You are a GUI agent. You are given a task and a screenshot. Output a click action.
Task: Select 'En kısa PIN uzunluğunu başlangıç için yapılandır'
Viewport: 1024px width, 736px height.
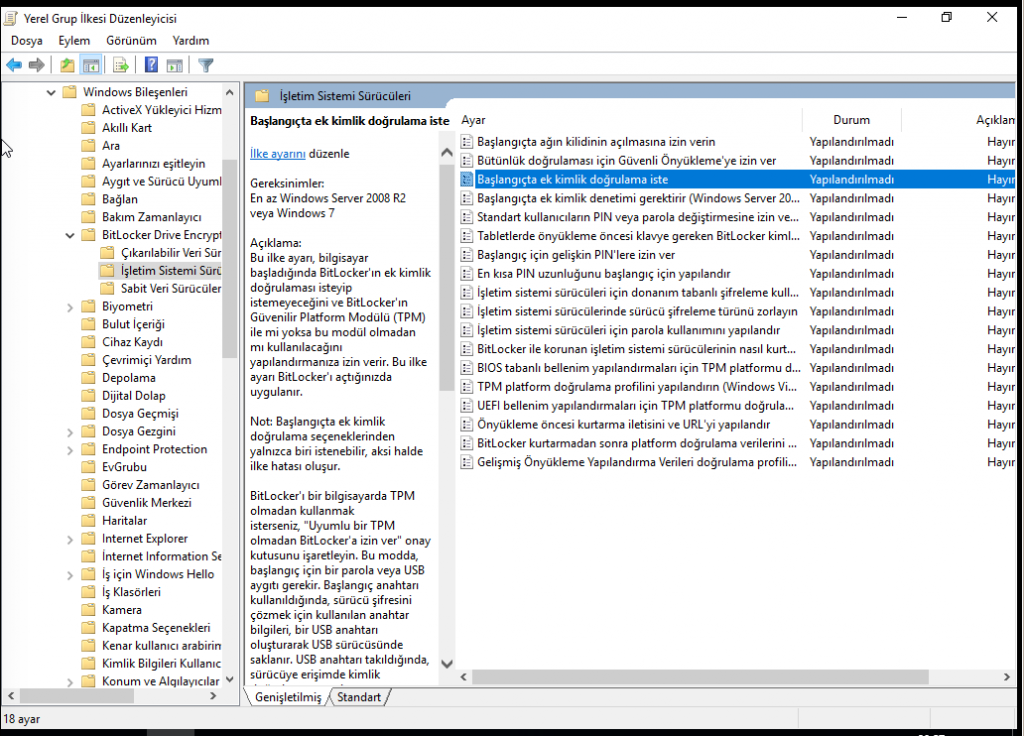603,274
